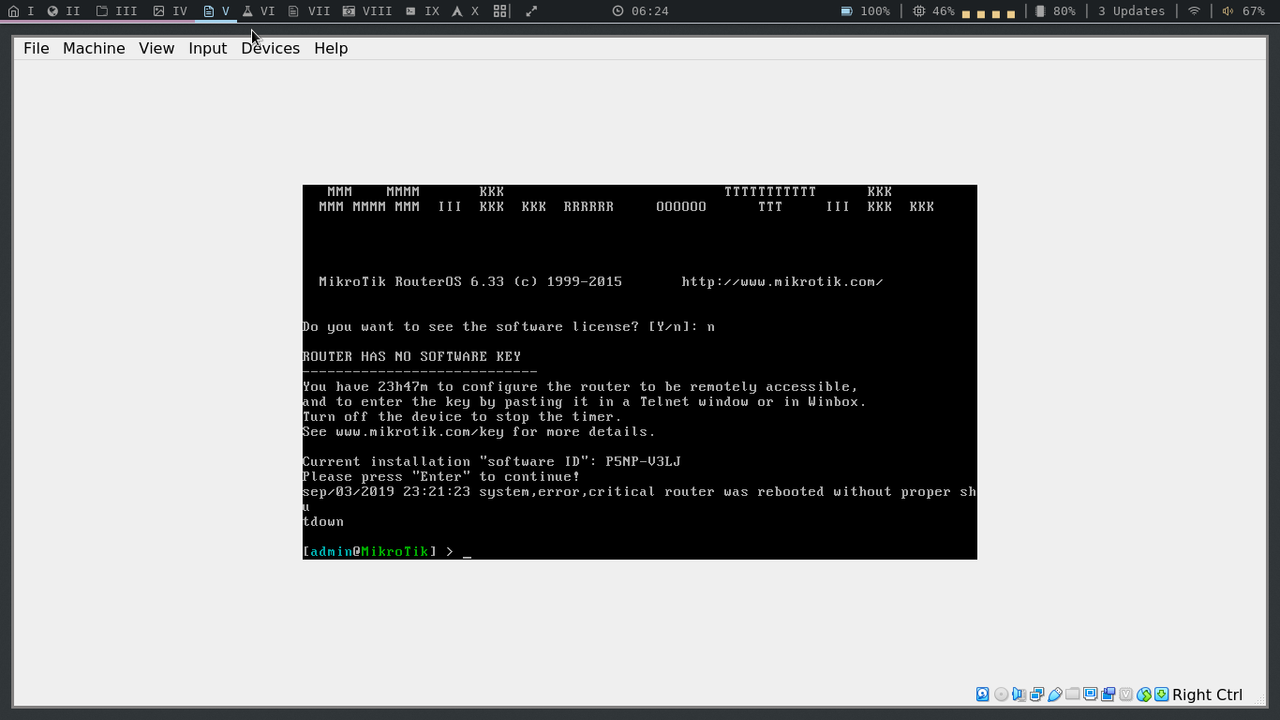The width and height of the screenshot is (1280, 720).
Task: Click the USB devices status icon
Action: tap(1055, 694)
